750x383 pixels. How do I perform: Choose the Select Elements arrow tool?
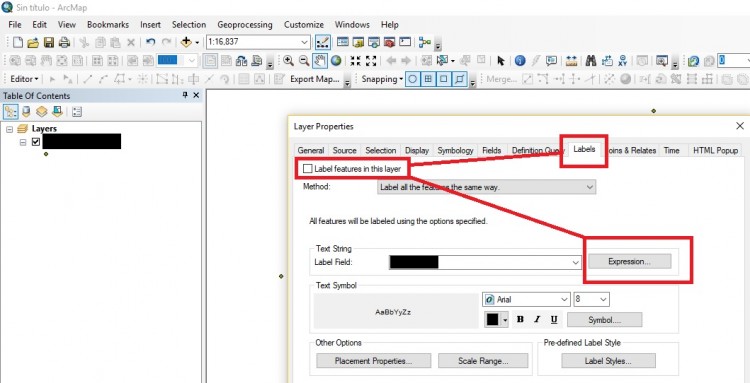click(x=501, y=61)
